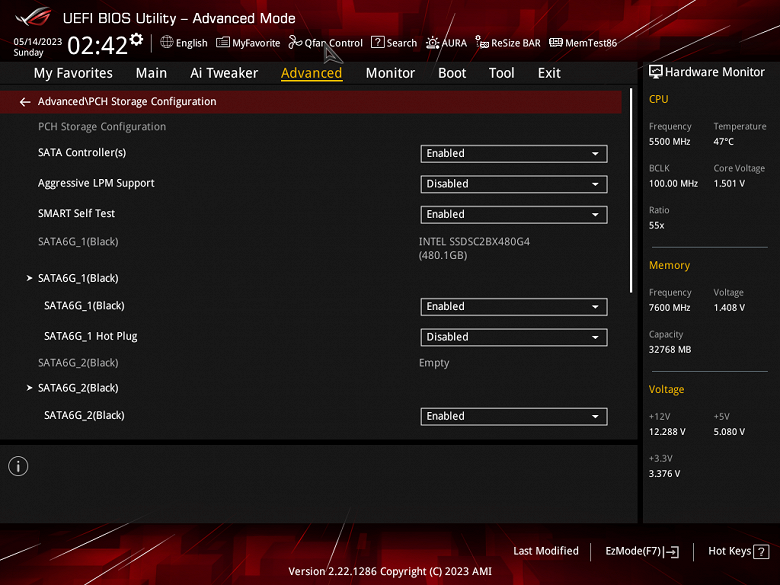Switch to My Favorites tab
This screenshot has height=585, width=780.
[73, 73]
